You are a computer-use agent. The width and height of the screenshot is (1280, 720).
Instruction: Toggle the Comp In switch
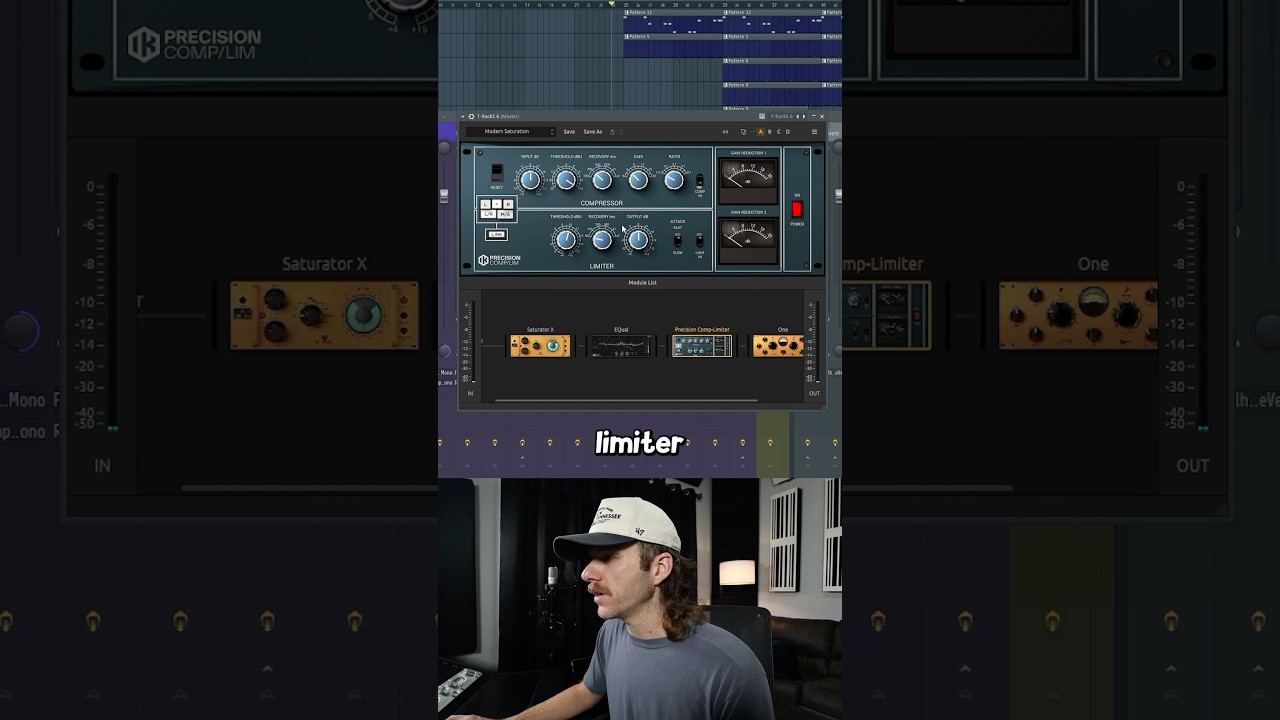[x=700, y=181]
